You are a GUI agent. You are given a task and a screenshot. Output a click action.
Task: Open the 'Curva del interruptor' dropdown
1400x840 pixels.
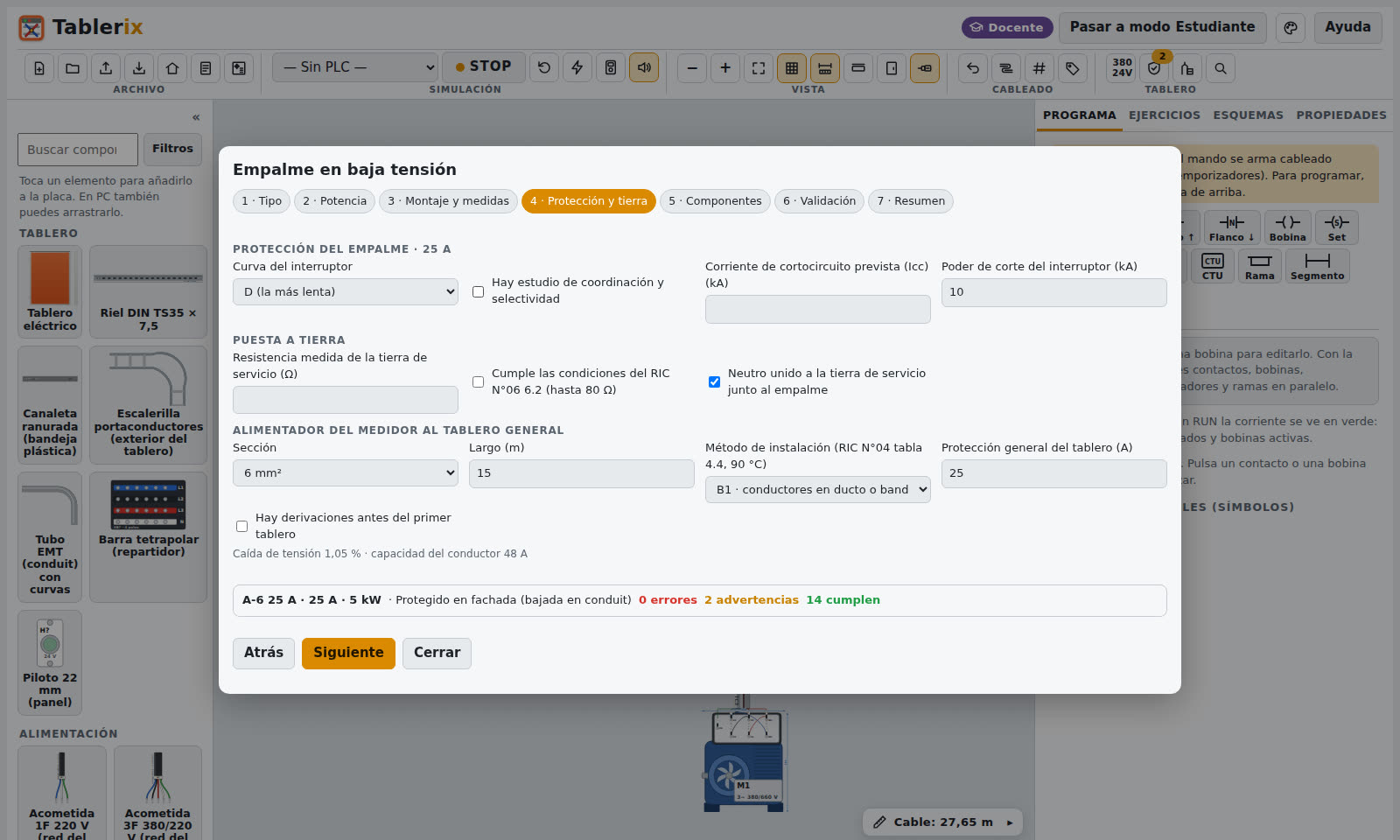(x=346, y=292)
